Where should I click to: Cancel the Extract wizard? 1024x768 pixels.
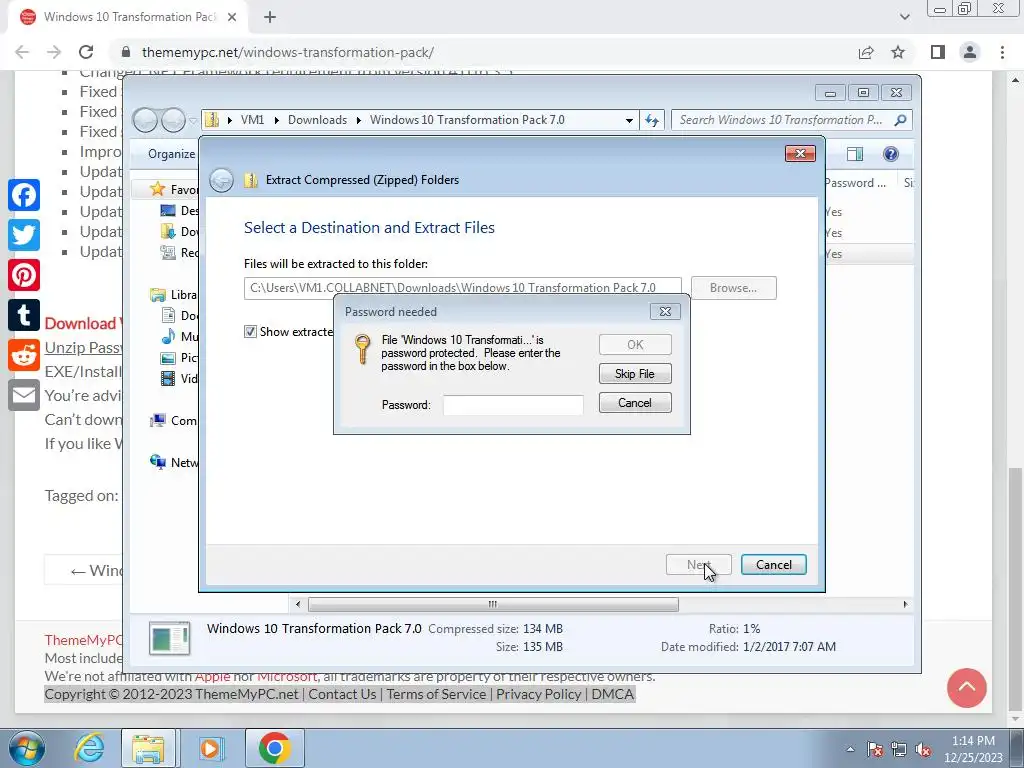(x=773, y=565)
